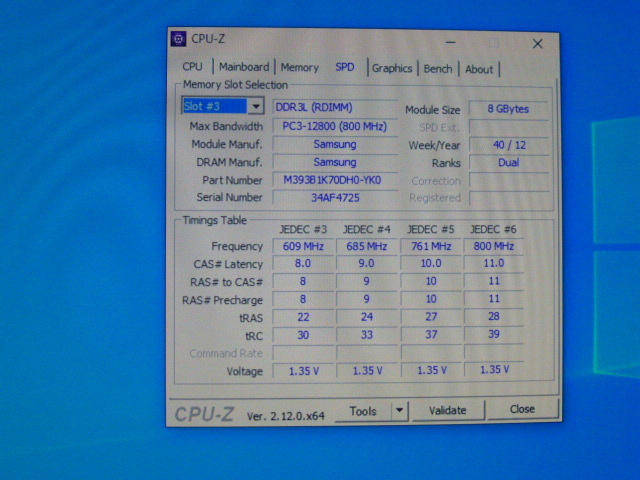This screenshot has height=480, width=640.
Task: Click the Close button
Action: pyautogui.click(x=522, y=409)
